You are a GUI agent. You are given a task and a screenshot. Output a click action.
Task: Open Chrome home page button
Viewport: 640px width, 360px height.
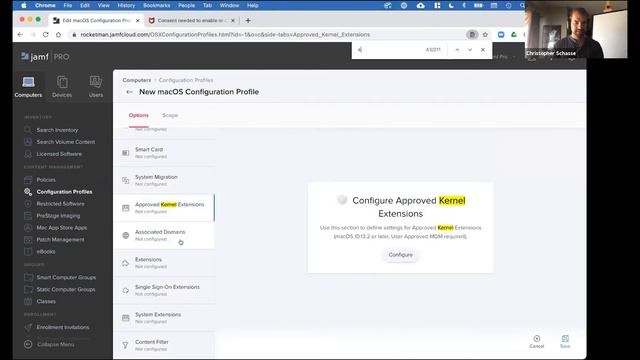[x=58, y=35]
